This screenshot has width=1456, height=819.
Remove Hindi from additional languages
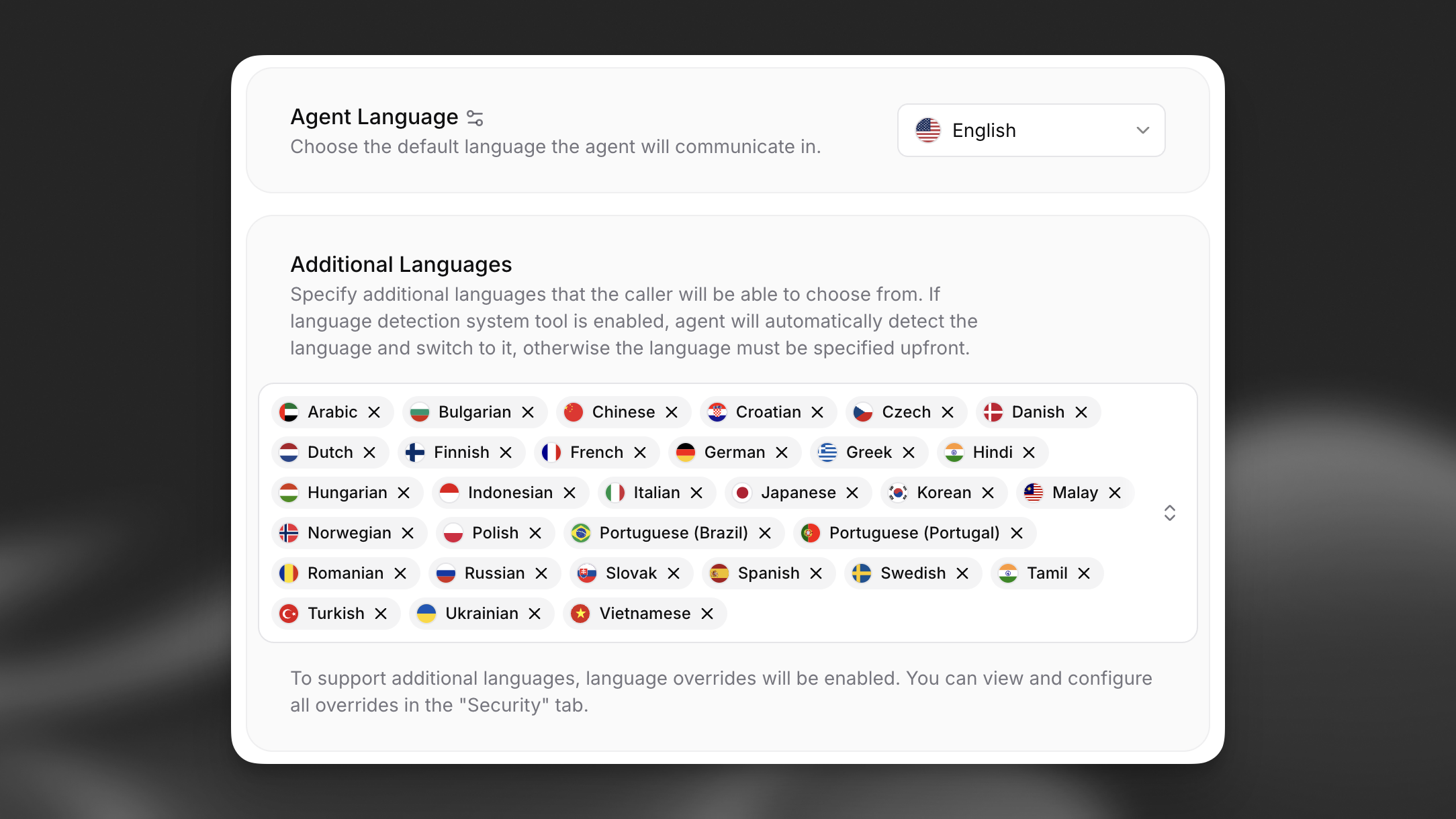1030,452
